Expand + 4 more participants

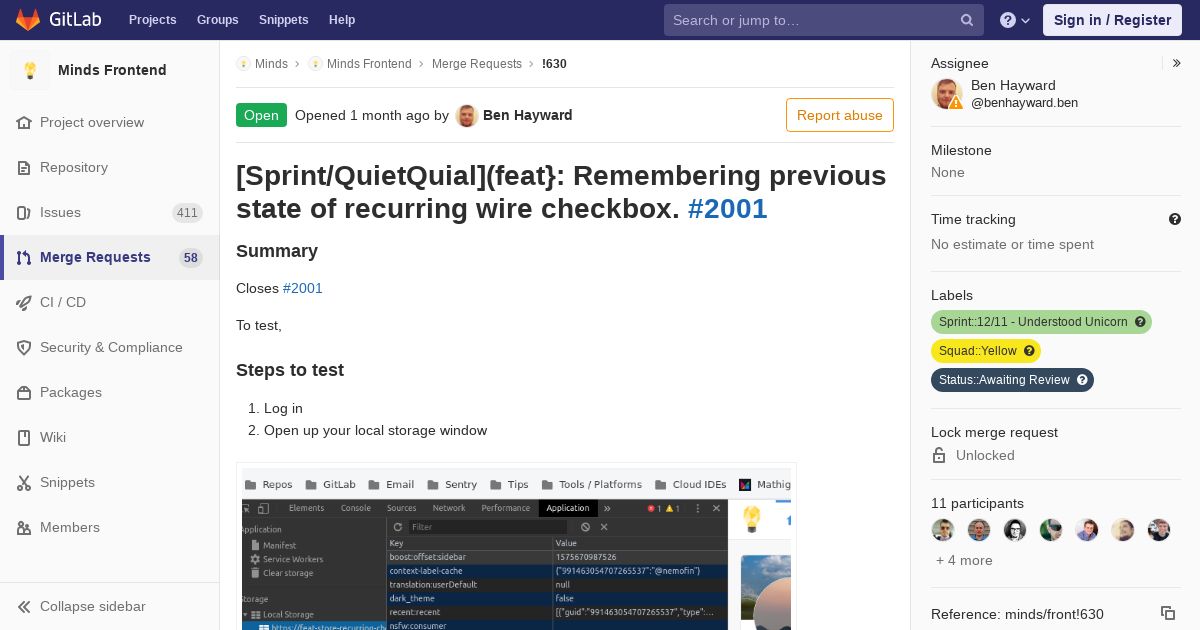click(964, 560)
